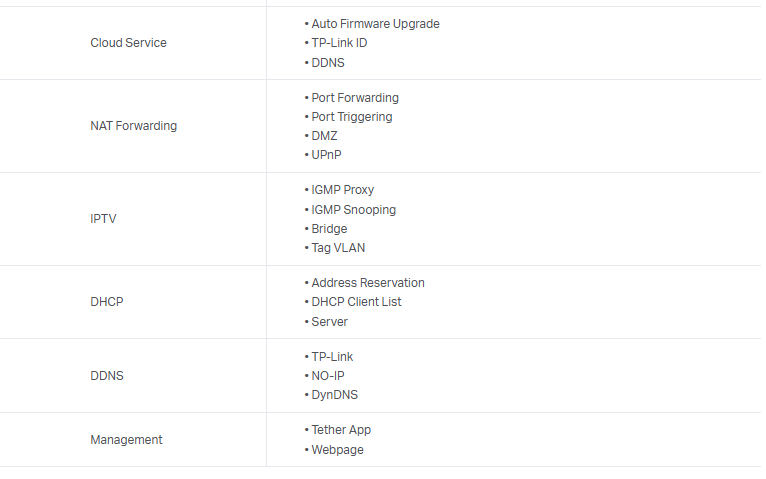Click the Management row label
This screenshot has width=766, height=479.
click(x=126, y=440)
